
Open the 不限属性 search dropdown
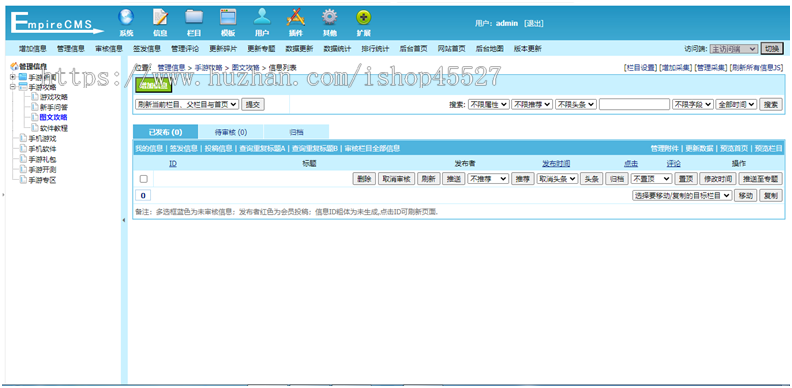click(489, 105)
